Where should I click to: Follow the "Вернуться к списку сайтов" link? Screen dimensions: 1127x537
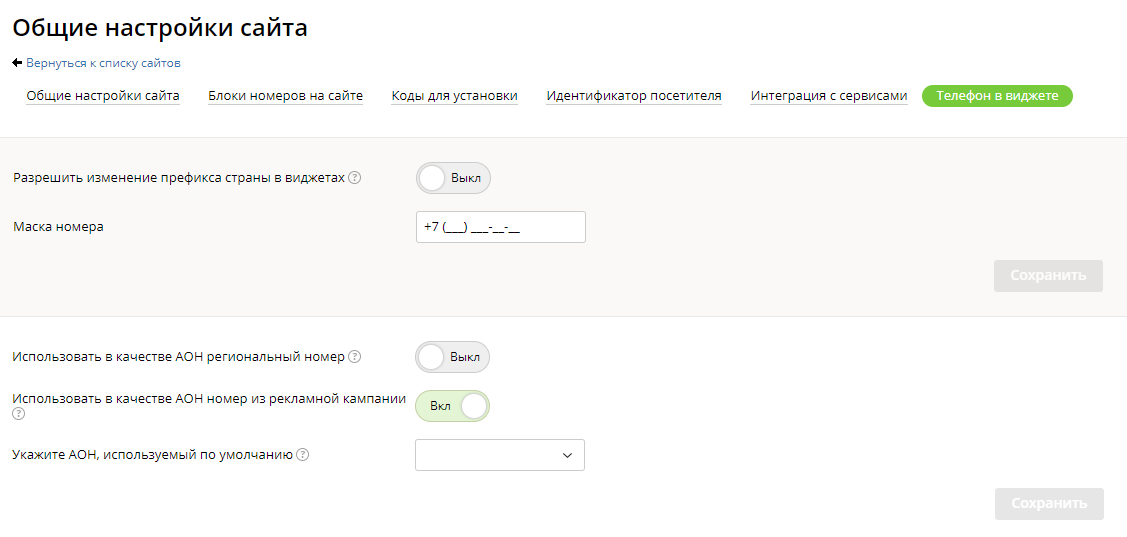pos(103,63)
